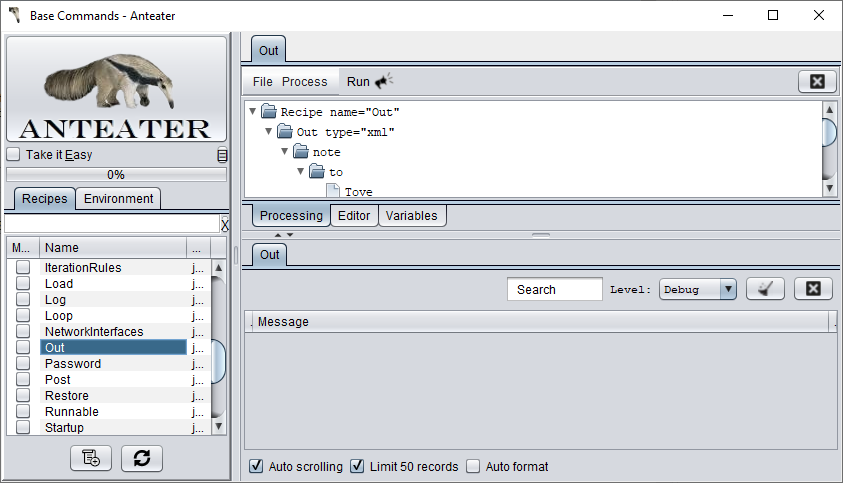
Task: Click the Anteater logo image
Action: [x=116, y=89]
